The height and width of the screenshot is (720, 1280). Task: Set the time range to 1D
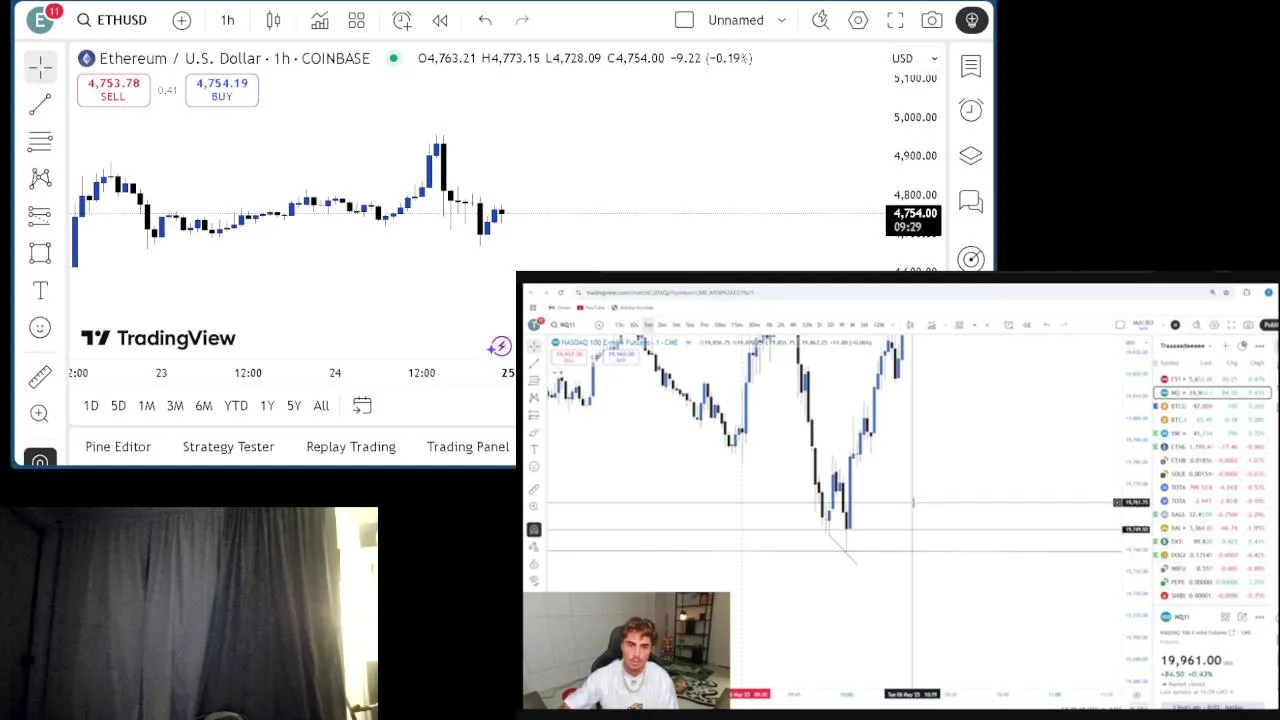(x=91, y=405)
